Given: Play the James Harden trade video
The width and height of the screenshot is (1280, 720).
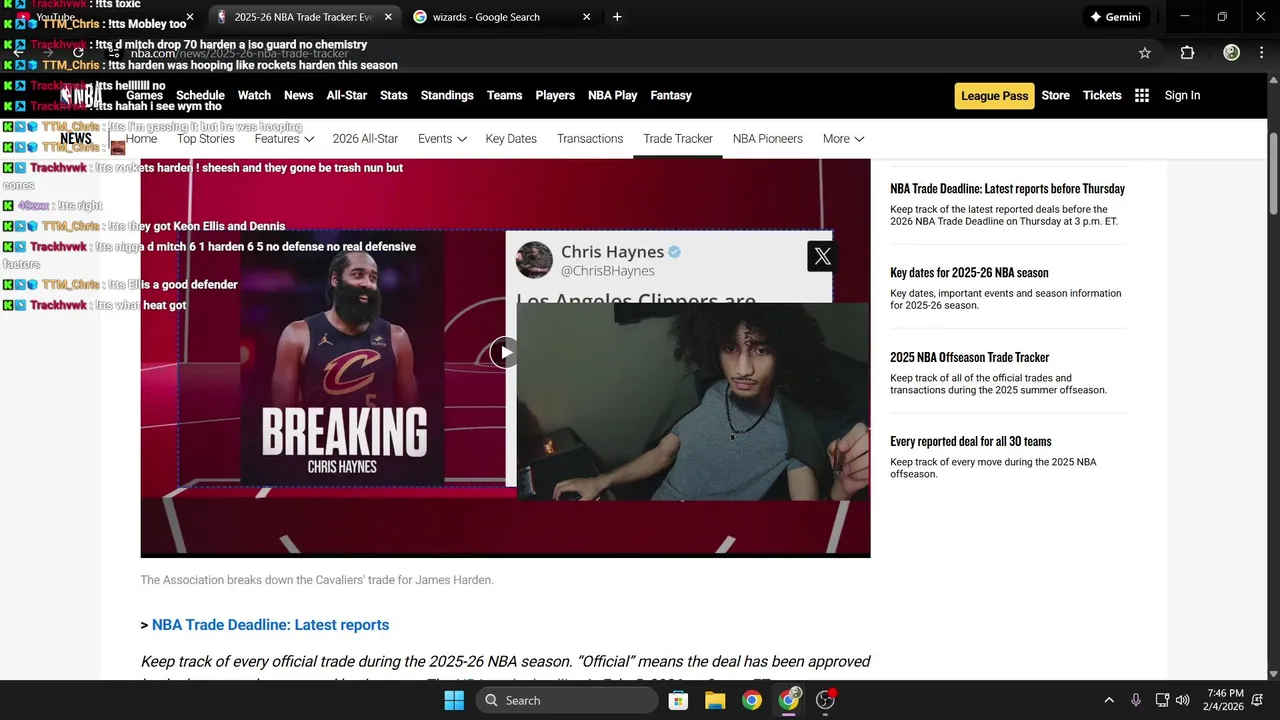Looking at the screenshot, I should pyautogui.click(x=504, y=352).
